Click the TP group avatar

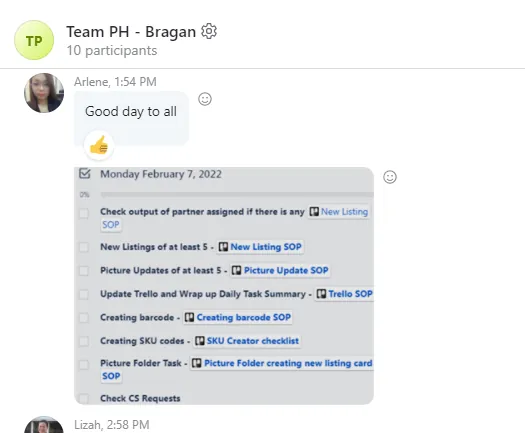tap(34, 40)
